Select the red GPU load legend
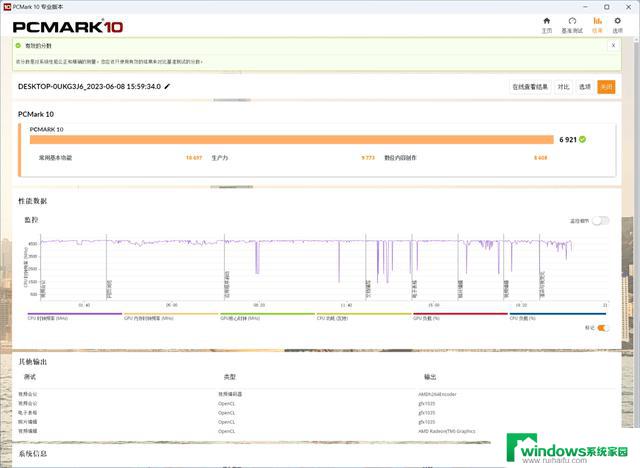 (x=460, y=316)
